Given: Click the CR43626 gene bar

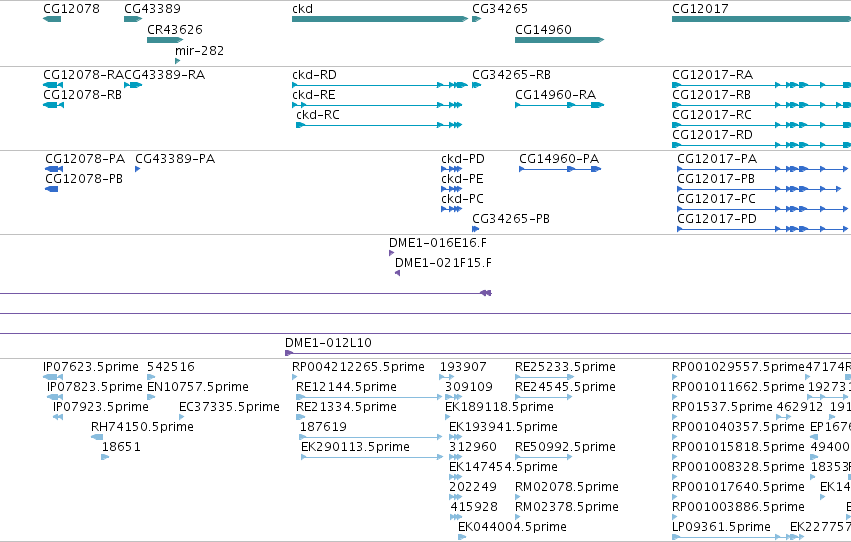Looking at the screenshot, I should pyautogui.click(x=165, y=40).
